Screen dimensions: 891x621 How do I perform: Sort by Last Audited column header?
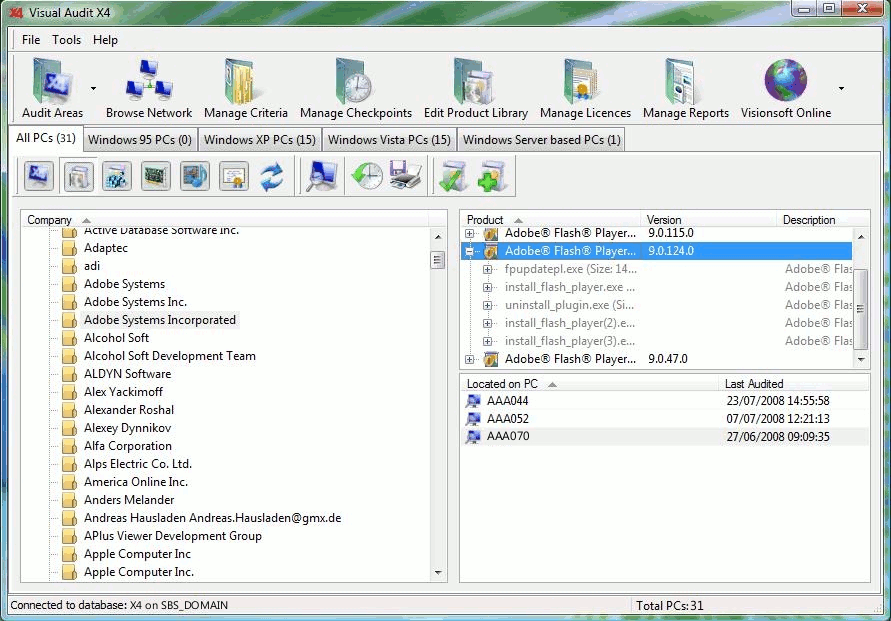coord(794,384)
